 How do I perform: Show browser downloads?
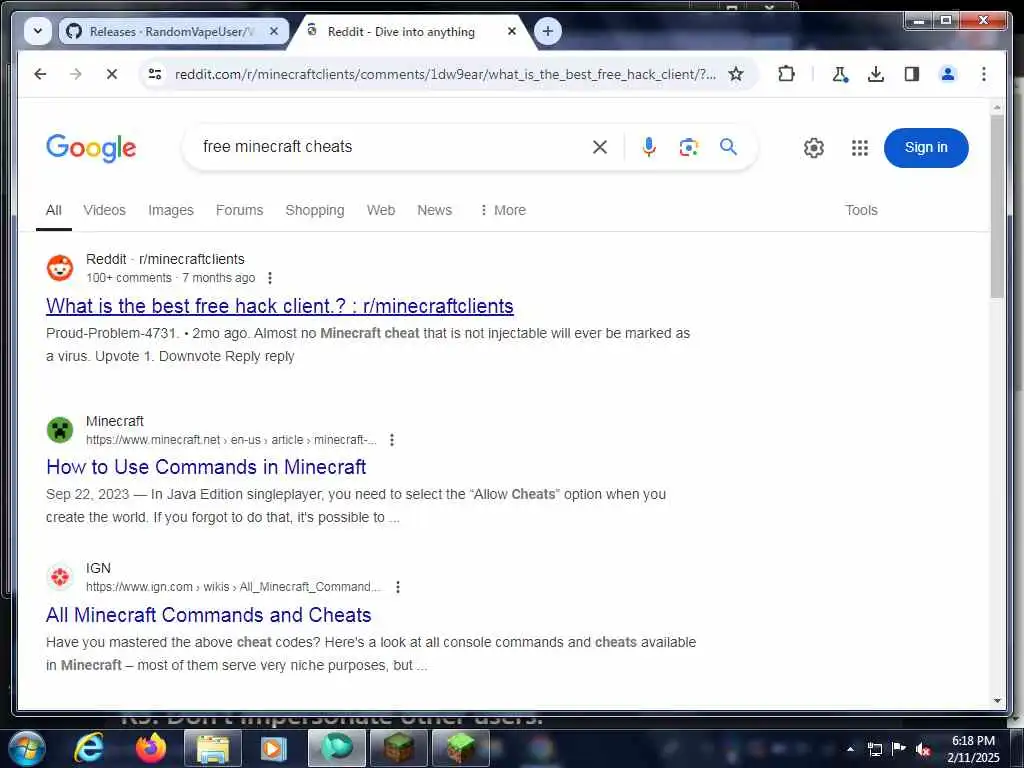[876, 74]
